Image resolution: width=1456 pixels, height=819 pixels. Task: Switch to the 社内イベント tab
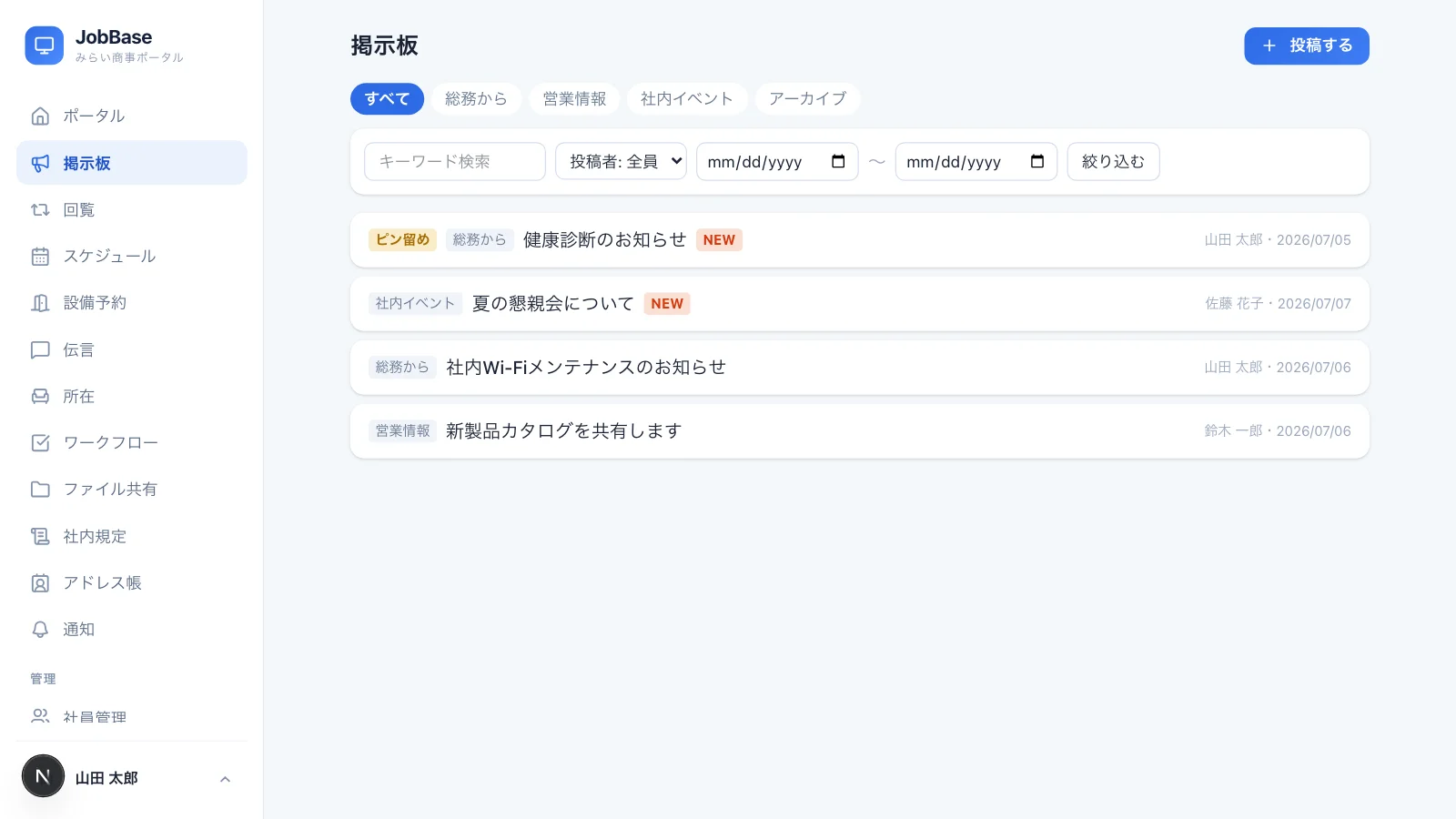pos(687,99)
